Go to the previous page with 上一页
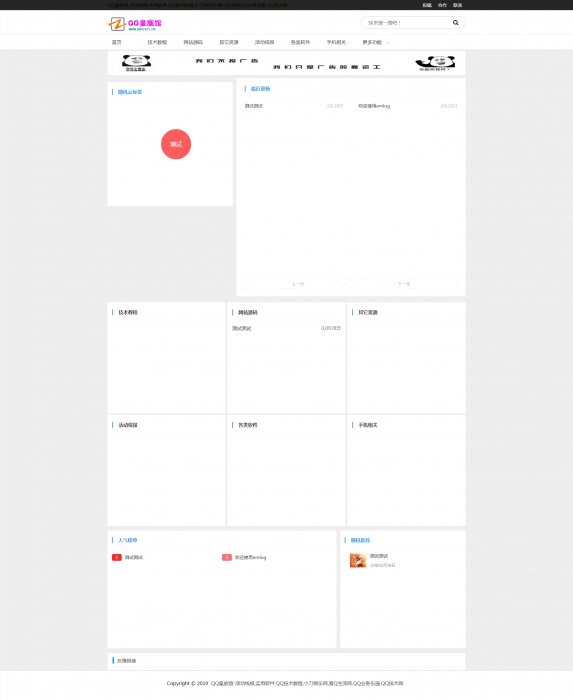Screen dimensions: 573x700 pyautogui.click(x=298, y=283)
